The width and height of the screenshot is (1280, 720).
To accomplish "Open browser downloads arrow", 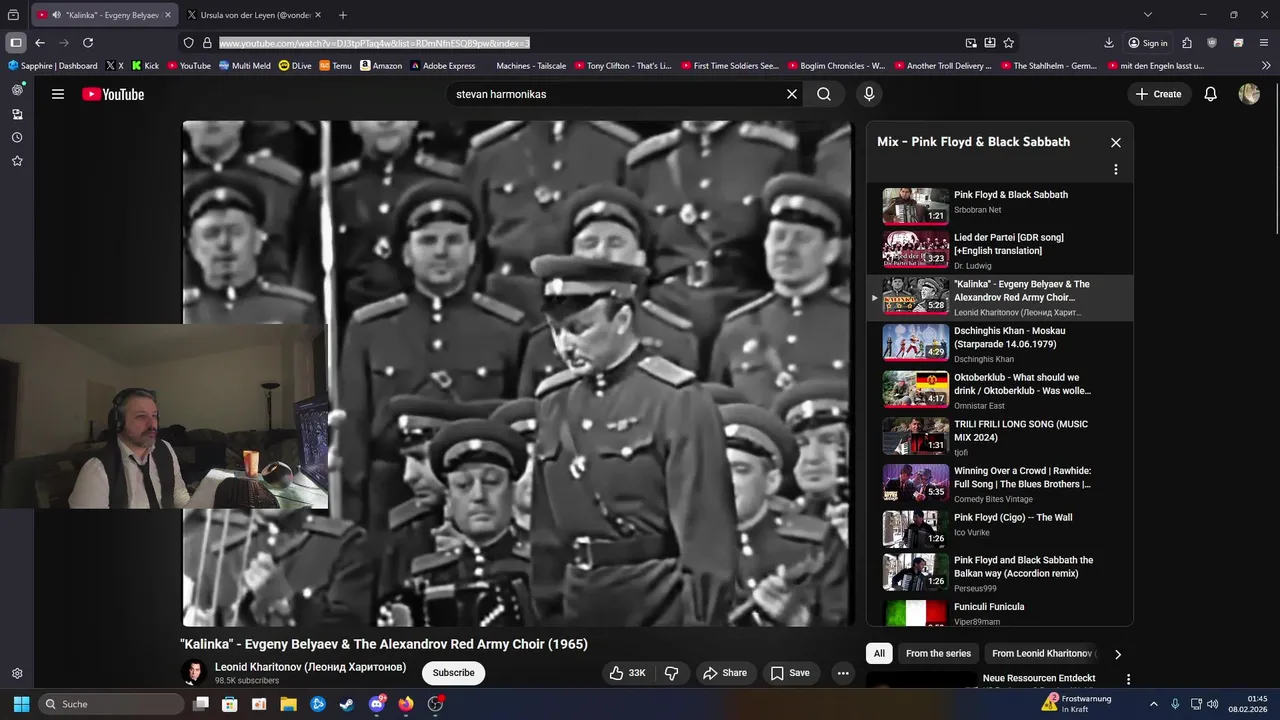I will click(x=1109, y=43).
